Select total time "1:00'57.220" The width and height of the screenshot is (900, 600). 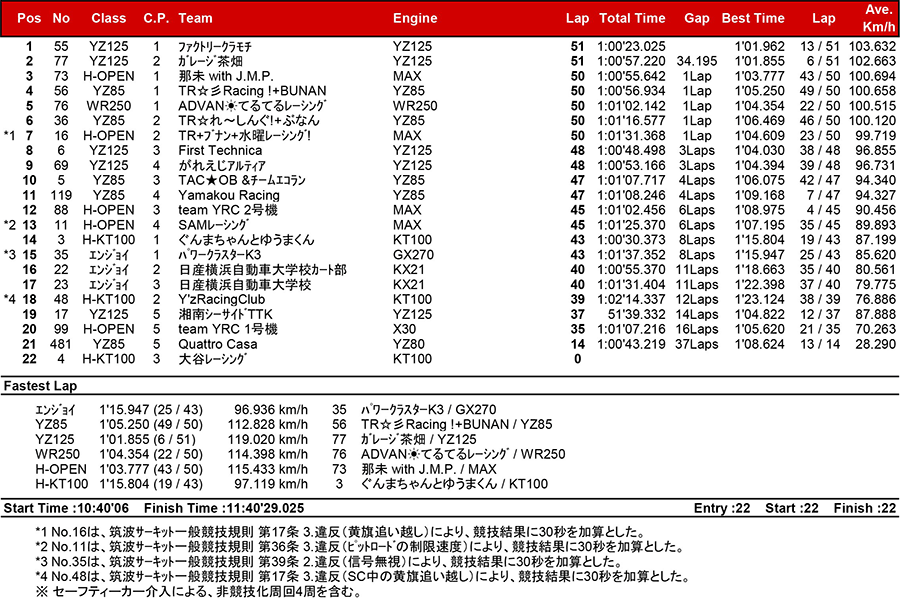[x=631, y=61]
